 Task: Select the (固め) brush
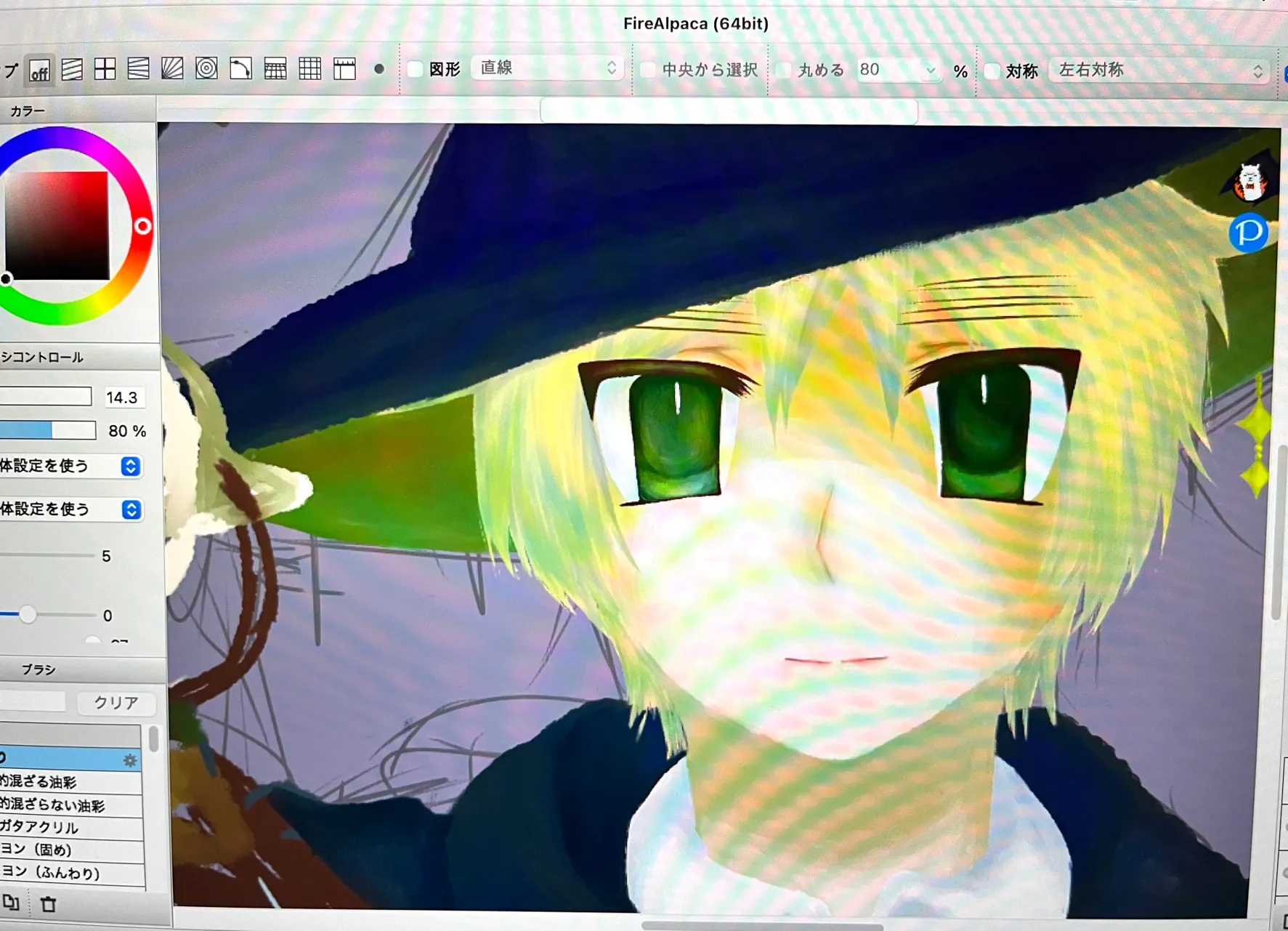click(x=71, y=850)
